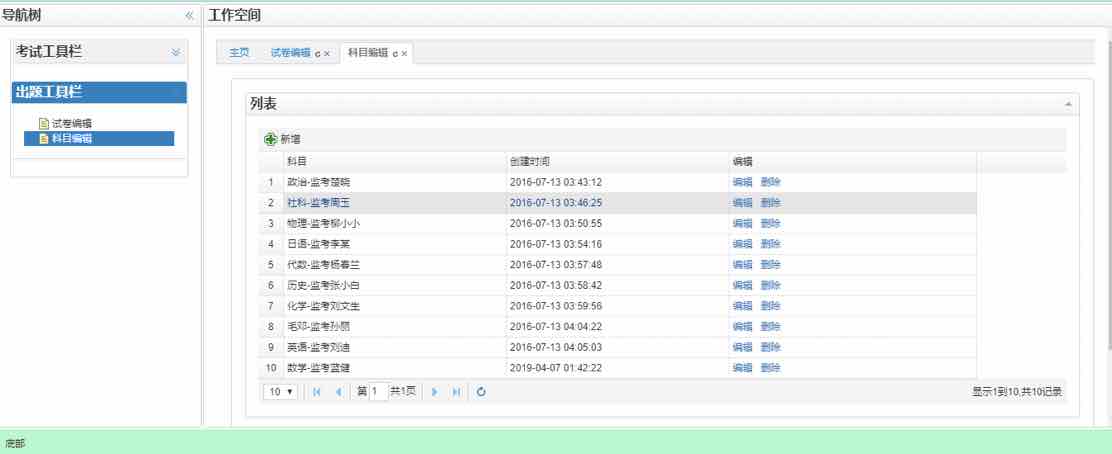
Task: Sort by the 创建时间 column header
Action: pos(618,162)
